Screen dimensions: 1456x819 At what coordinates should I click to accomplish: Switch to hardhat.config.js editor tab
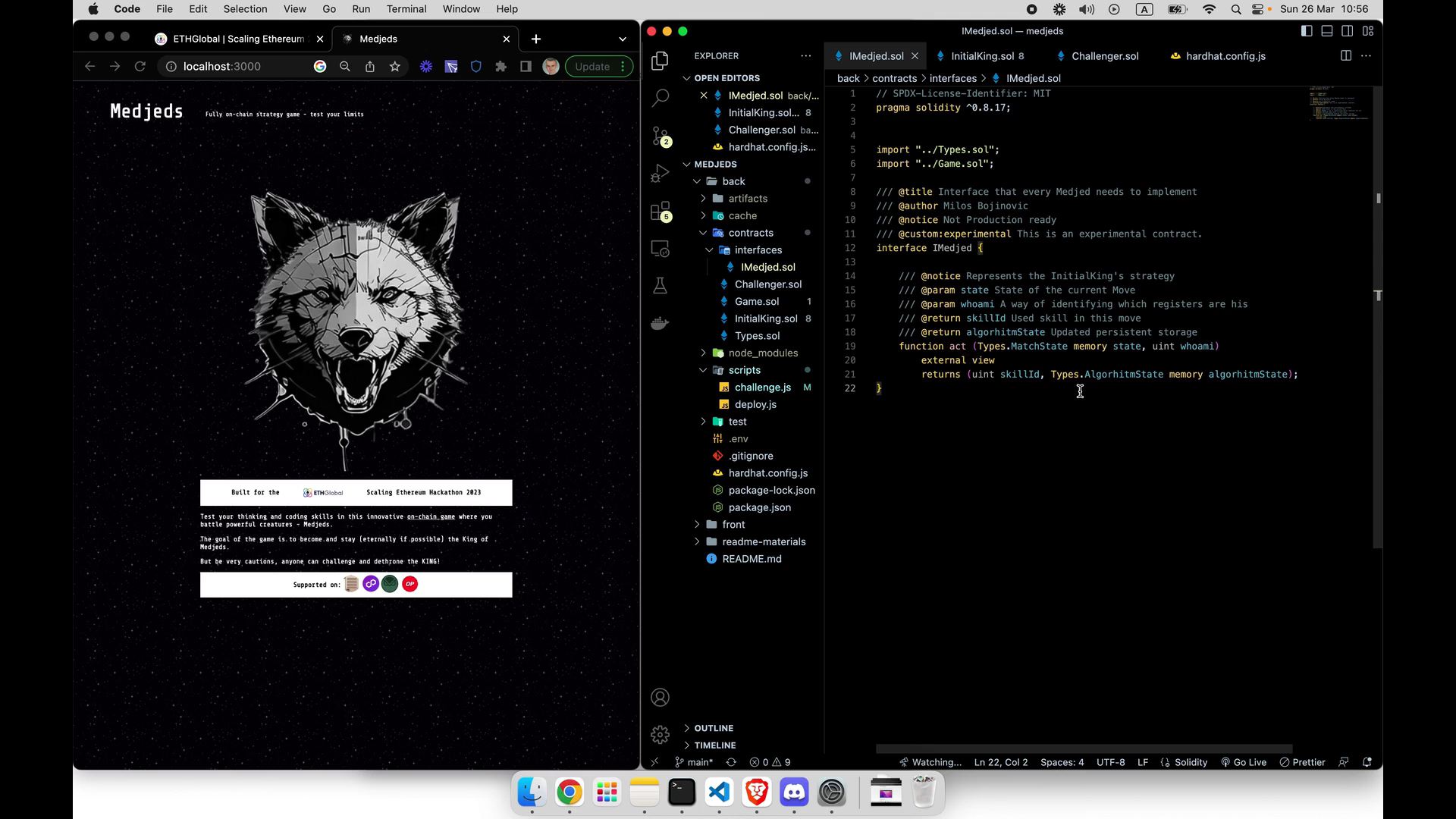tap(1224, 56)
